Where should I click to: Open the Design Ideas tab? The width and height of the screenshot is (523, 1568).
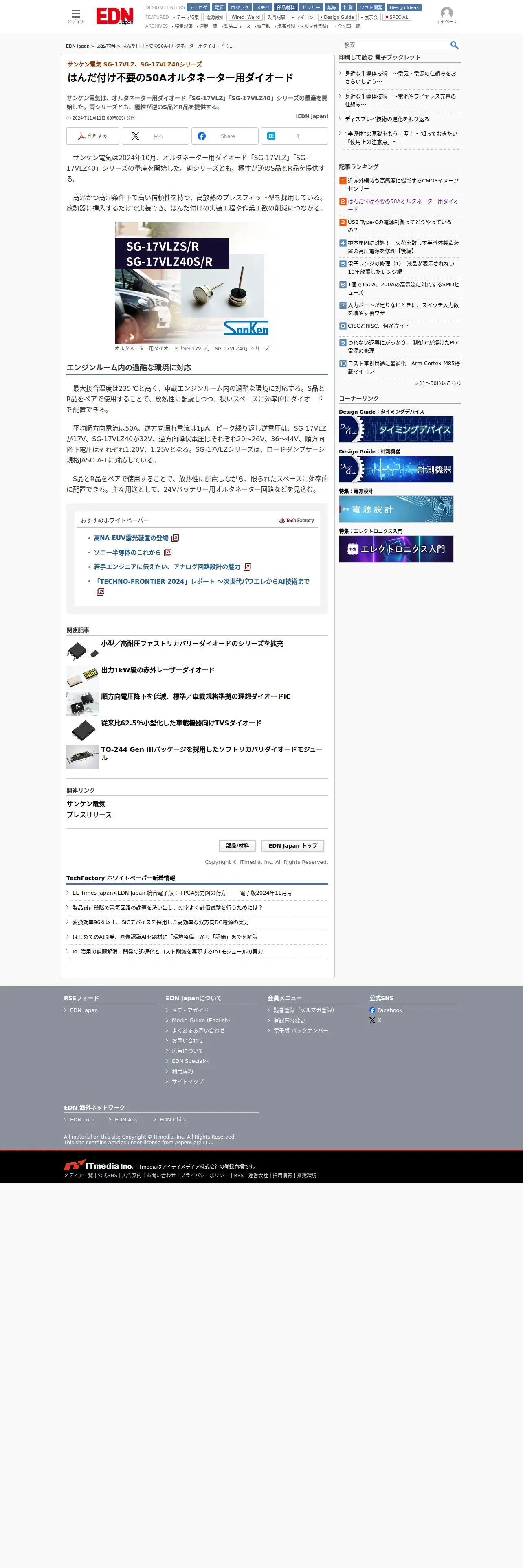404,8
